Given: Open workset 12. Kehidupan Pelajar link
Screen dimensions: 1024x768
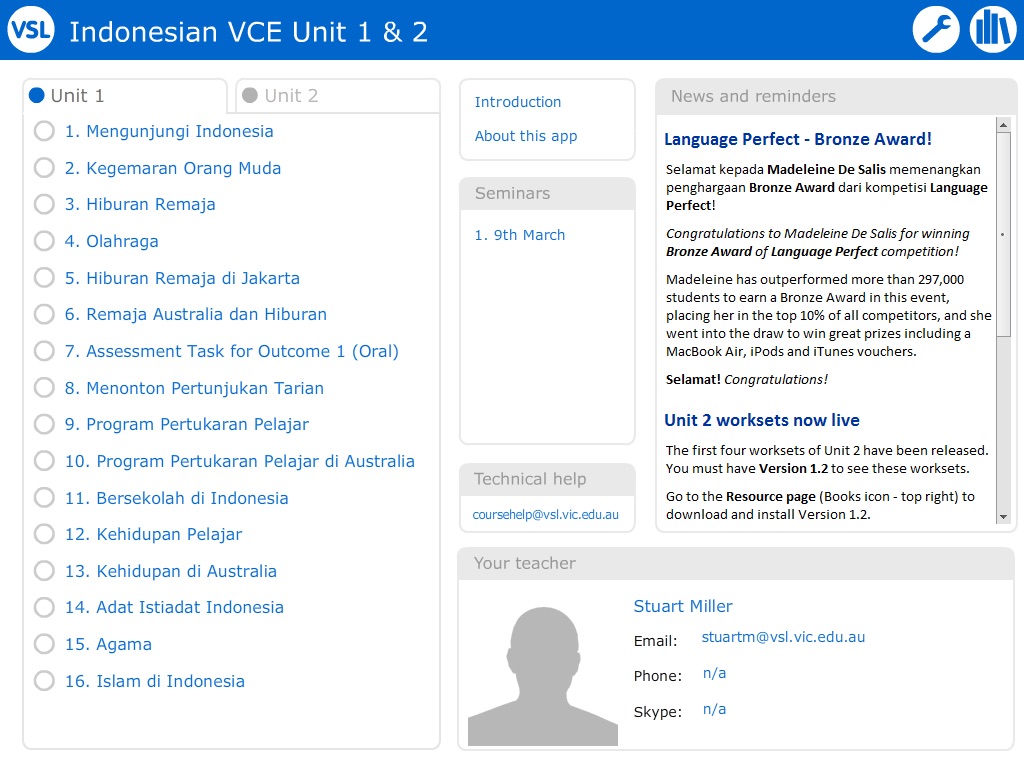Looking at the screenshot, I should click(x=153, y=534).
